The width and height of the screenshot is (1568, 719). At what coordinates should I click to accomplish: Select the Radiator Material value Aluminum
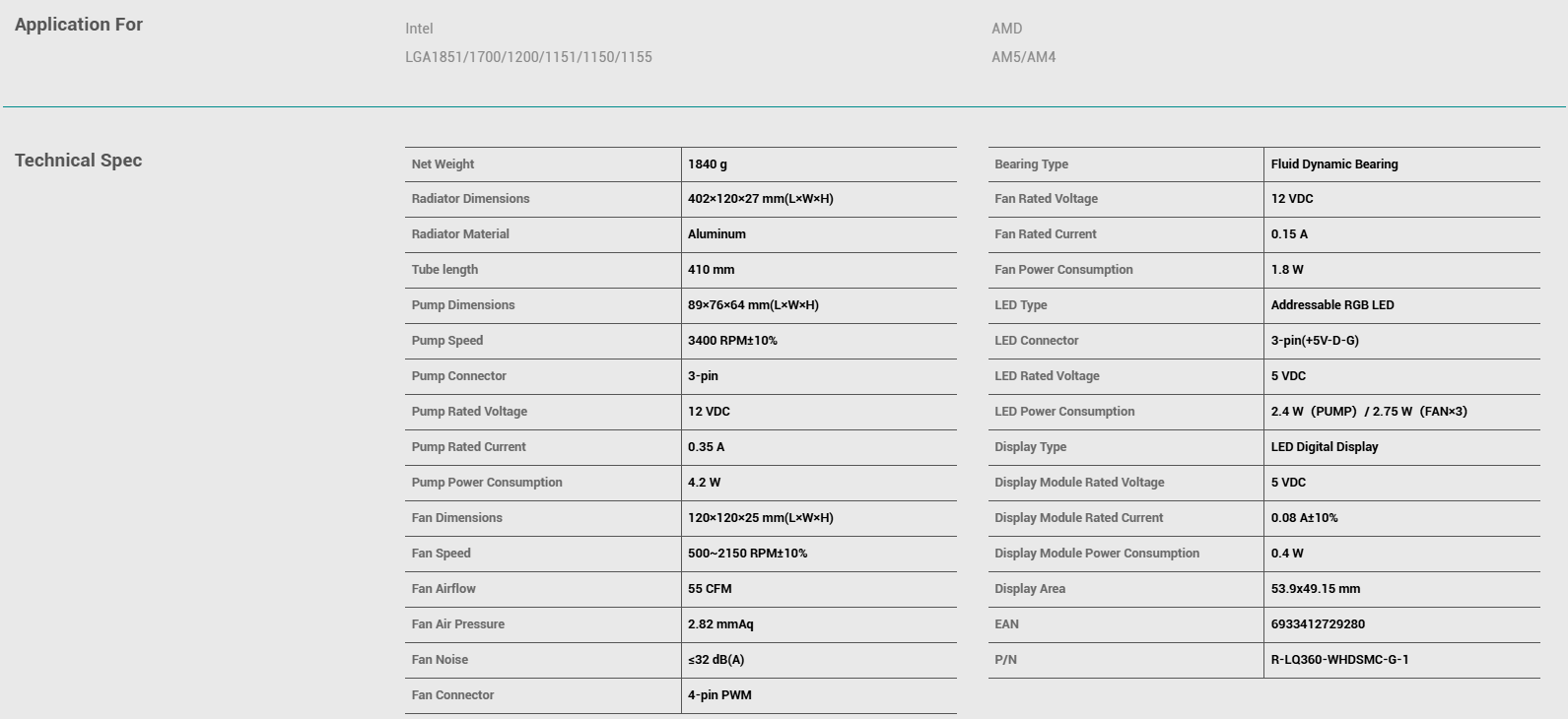click(716, 234)
